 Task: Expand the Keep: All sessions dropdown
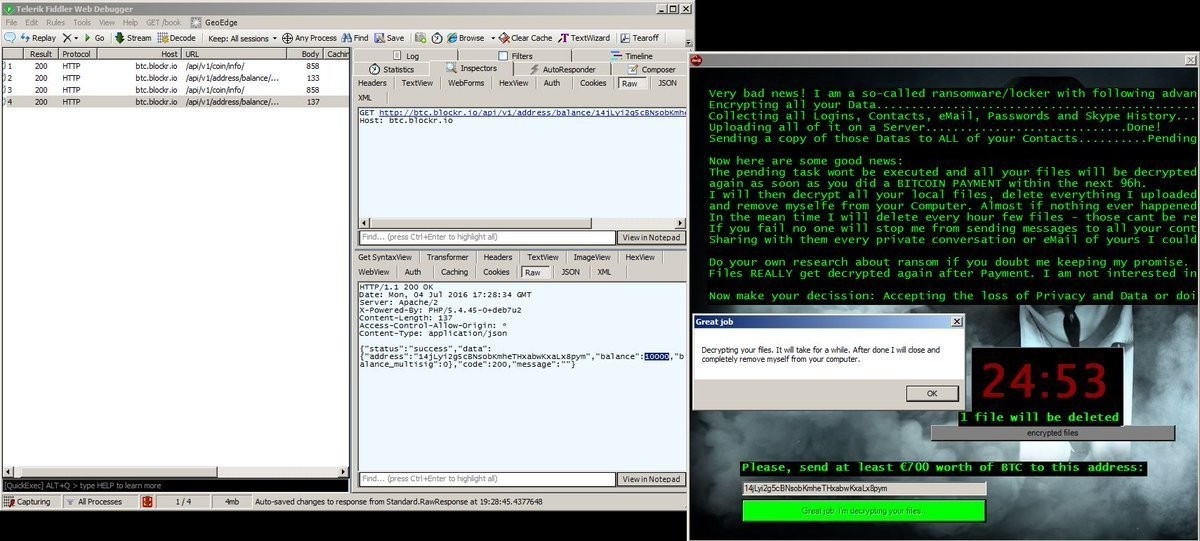tap(273, 38)
